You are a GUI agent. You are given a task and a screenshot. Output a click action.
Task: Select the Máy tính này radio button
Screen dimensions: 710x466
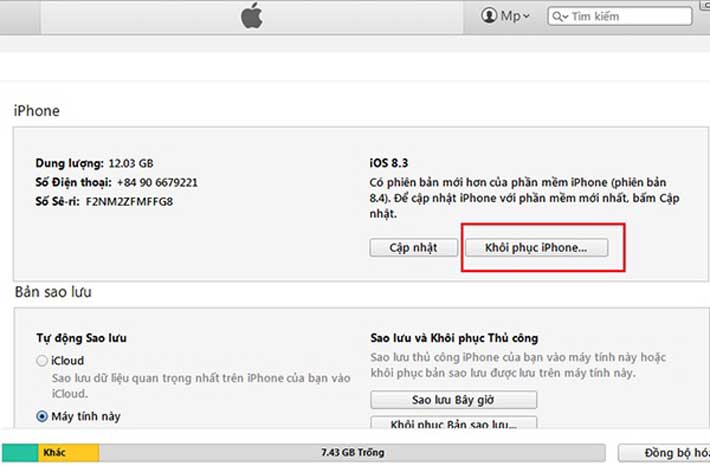pos(42,416)
